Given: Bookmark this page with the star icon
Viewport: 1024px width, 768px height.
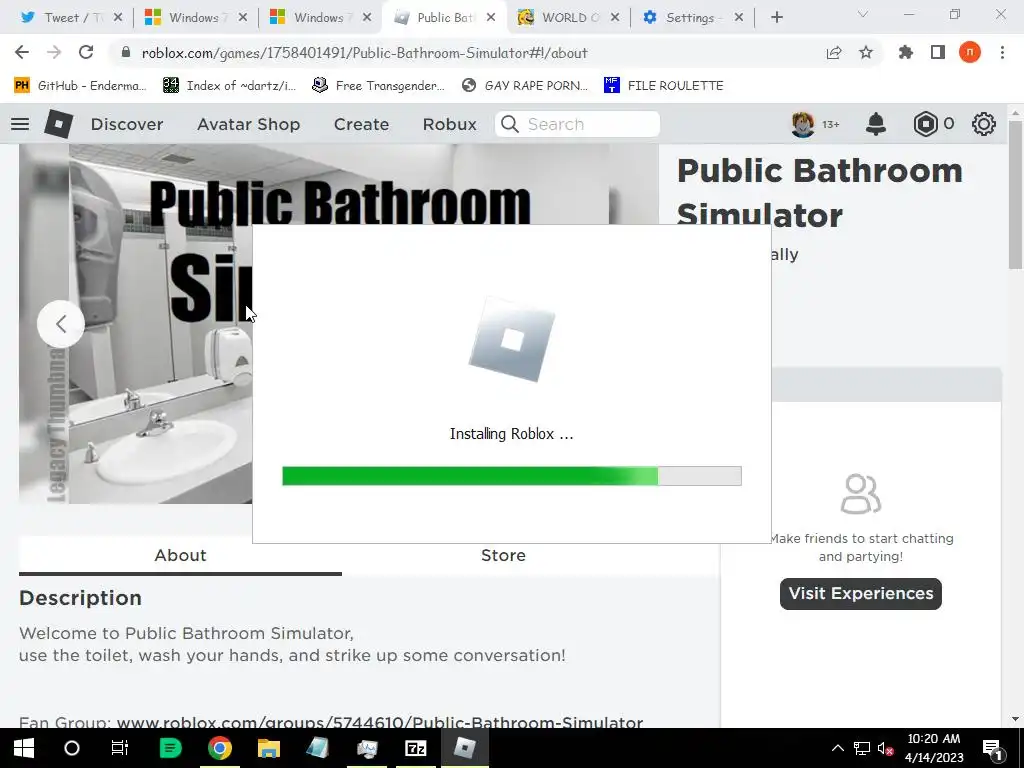Looking at the screenshot, I should click(x=866, y=52).
